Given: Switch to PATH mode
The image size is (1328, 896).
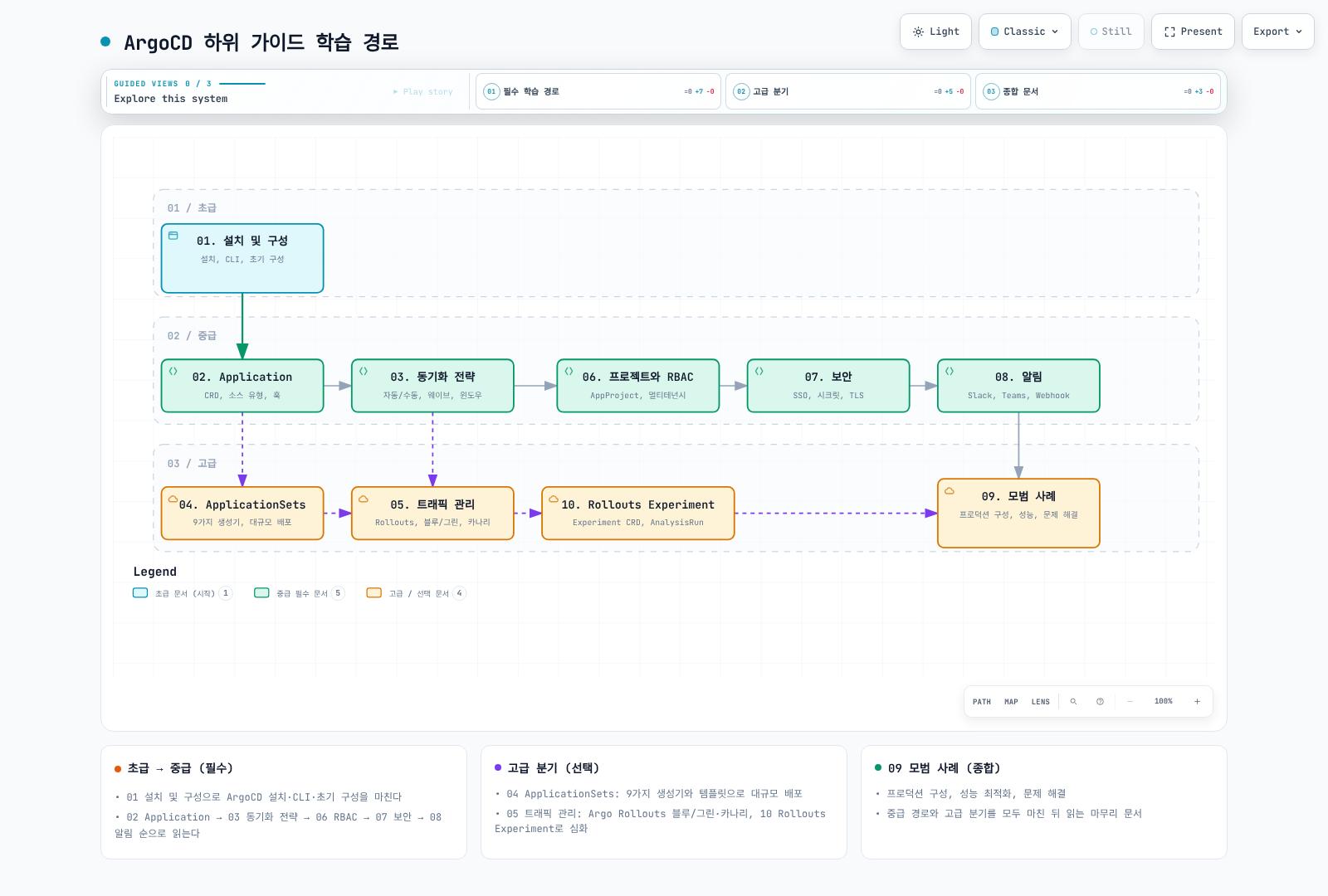Looking at the screenshot, I should tap(982, 702).
